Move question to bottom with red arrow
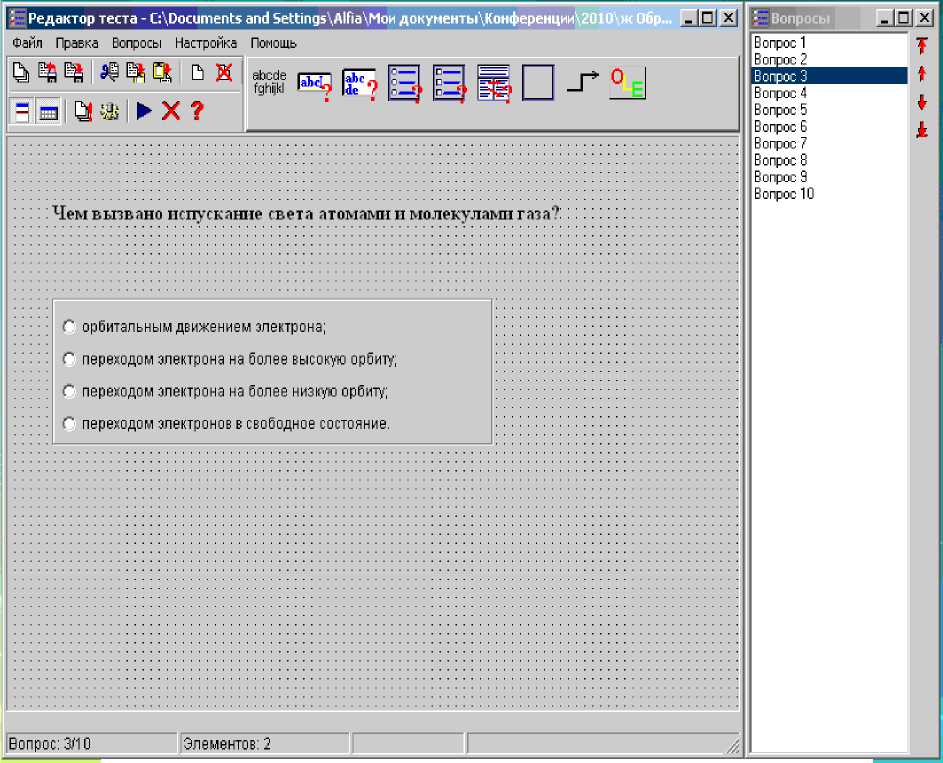 (x=922, y=130)
